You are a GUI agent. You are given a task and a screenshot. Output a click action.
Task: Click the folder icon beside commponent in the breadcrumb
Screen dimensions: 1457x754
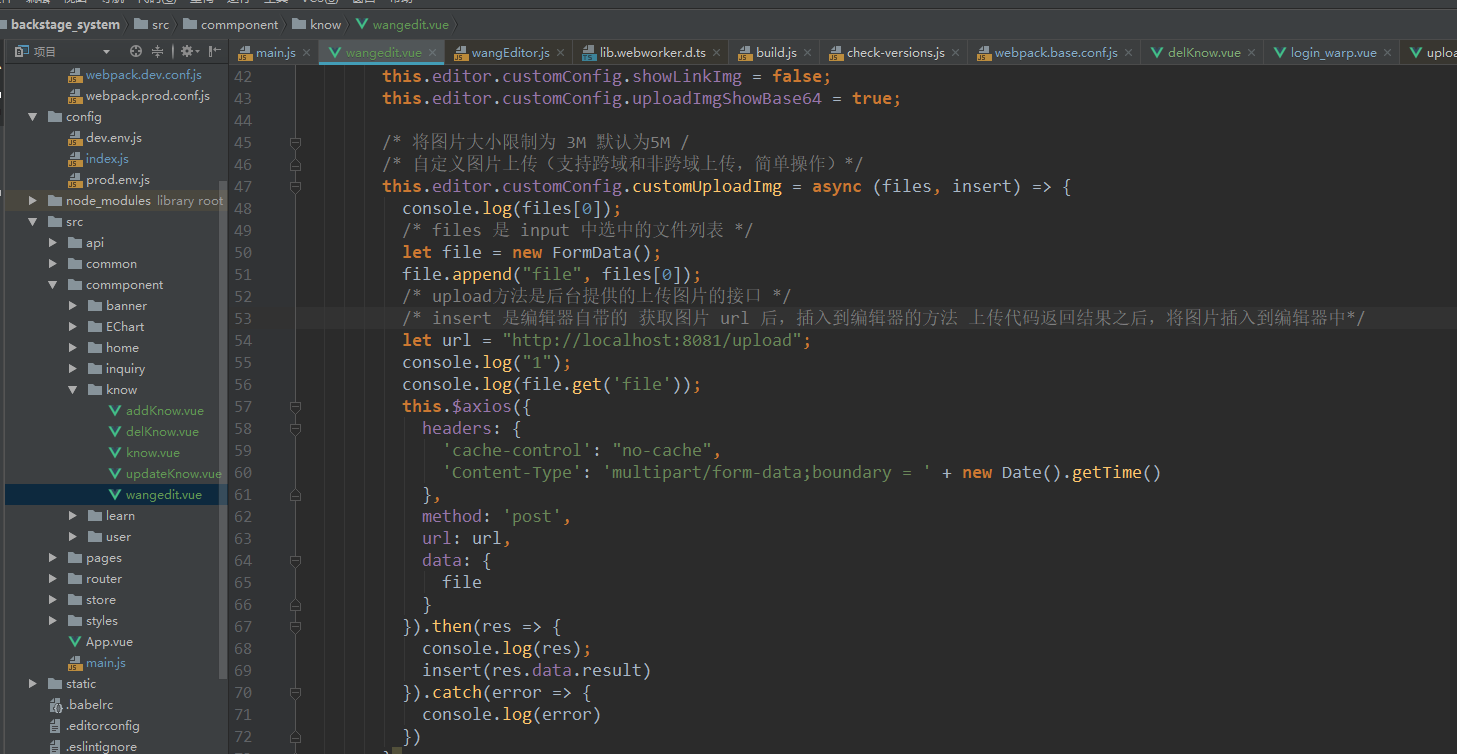190,24
